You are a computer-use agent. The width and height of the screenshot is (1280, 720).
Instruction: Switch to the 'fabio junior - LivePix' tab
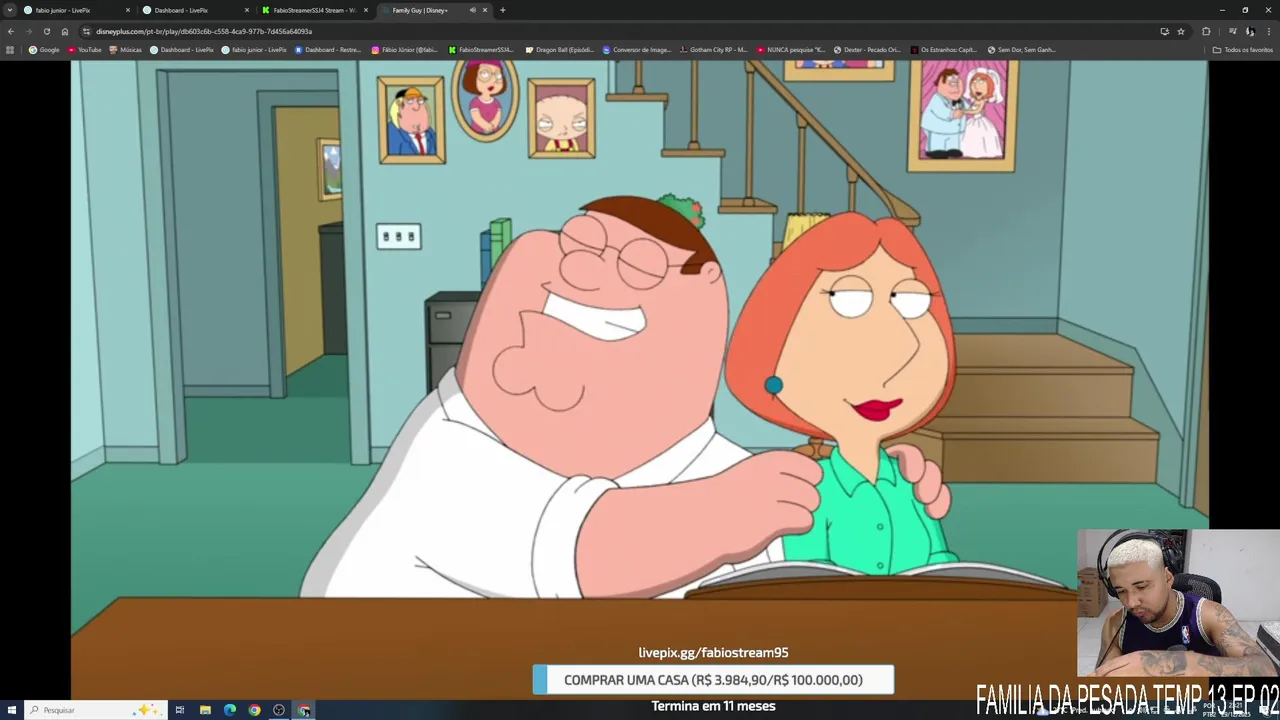75,10
